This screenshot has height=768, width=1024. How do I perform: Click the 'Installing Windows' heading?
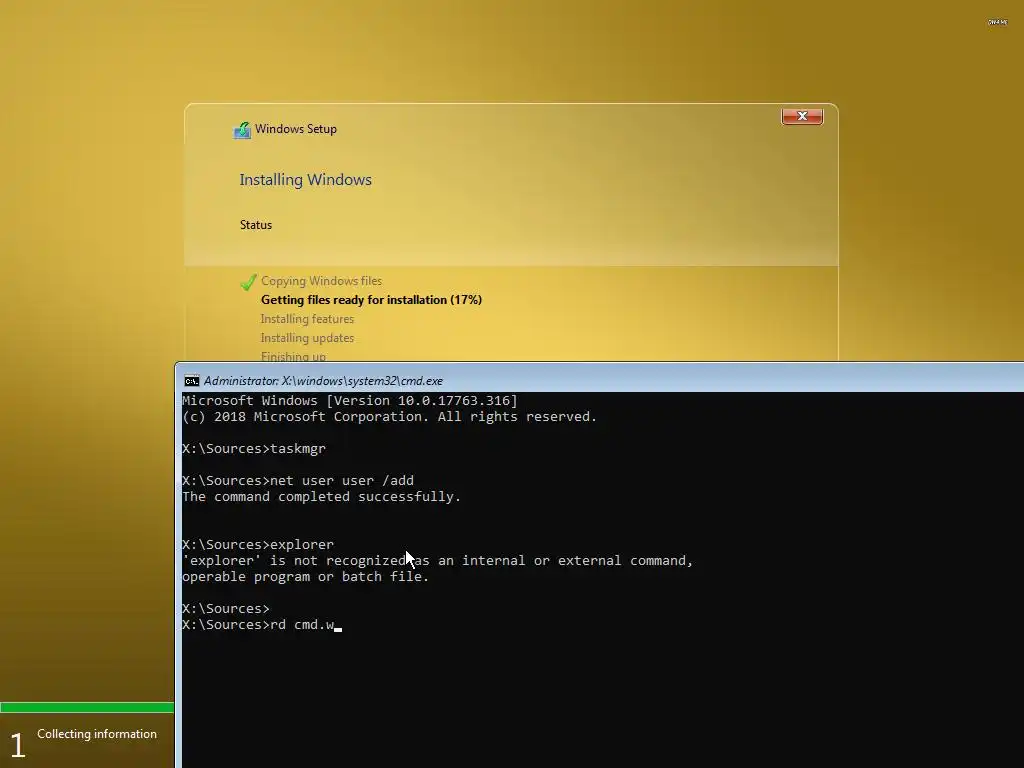[x=305, y=180]
